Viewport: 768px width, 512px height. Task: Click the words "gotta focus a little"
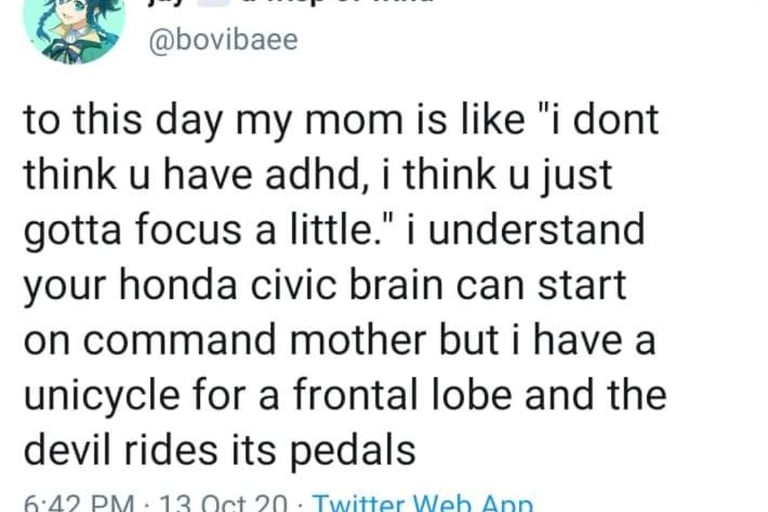pyautogui.click(x=199, y=230)
